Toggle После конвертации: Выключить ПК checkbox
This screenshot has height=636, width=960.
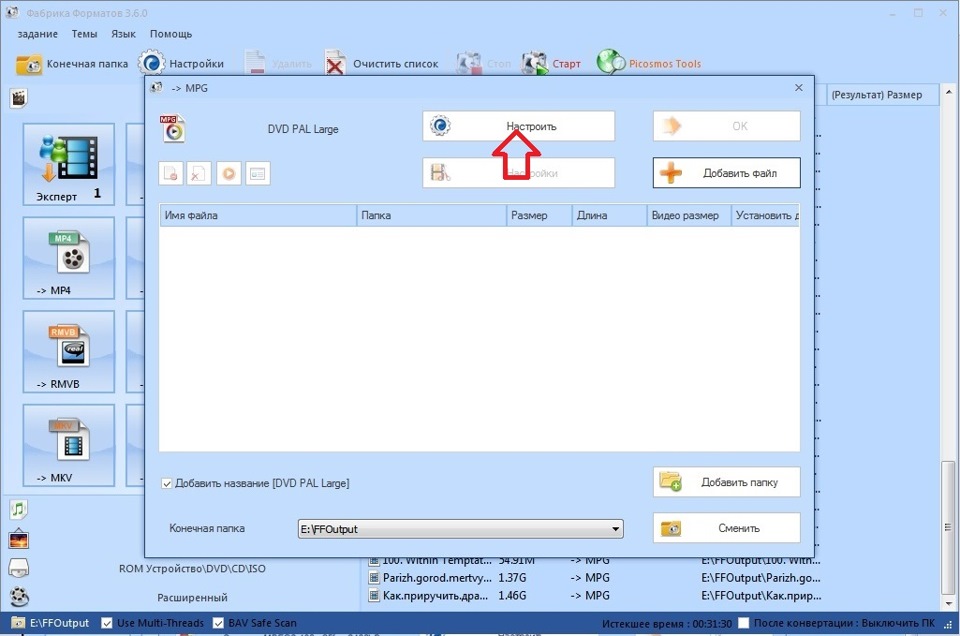click(743, 623)
